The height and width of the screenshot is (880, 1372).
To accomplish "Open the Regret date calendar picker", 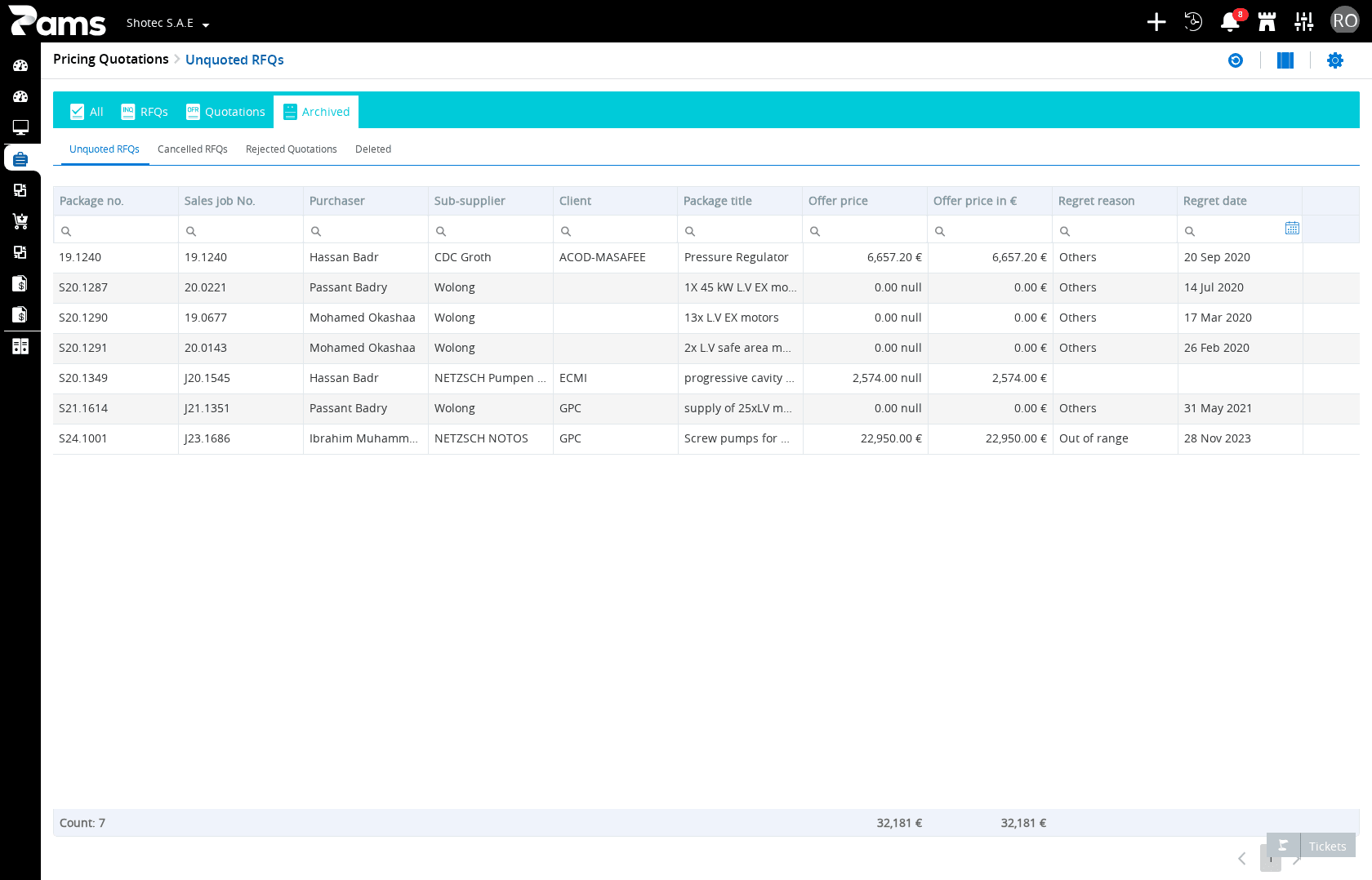I will coord(1292,229).
